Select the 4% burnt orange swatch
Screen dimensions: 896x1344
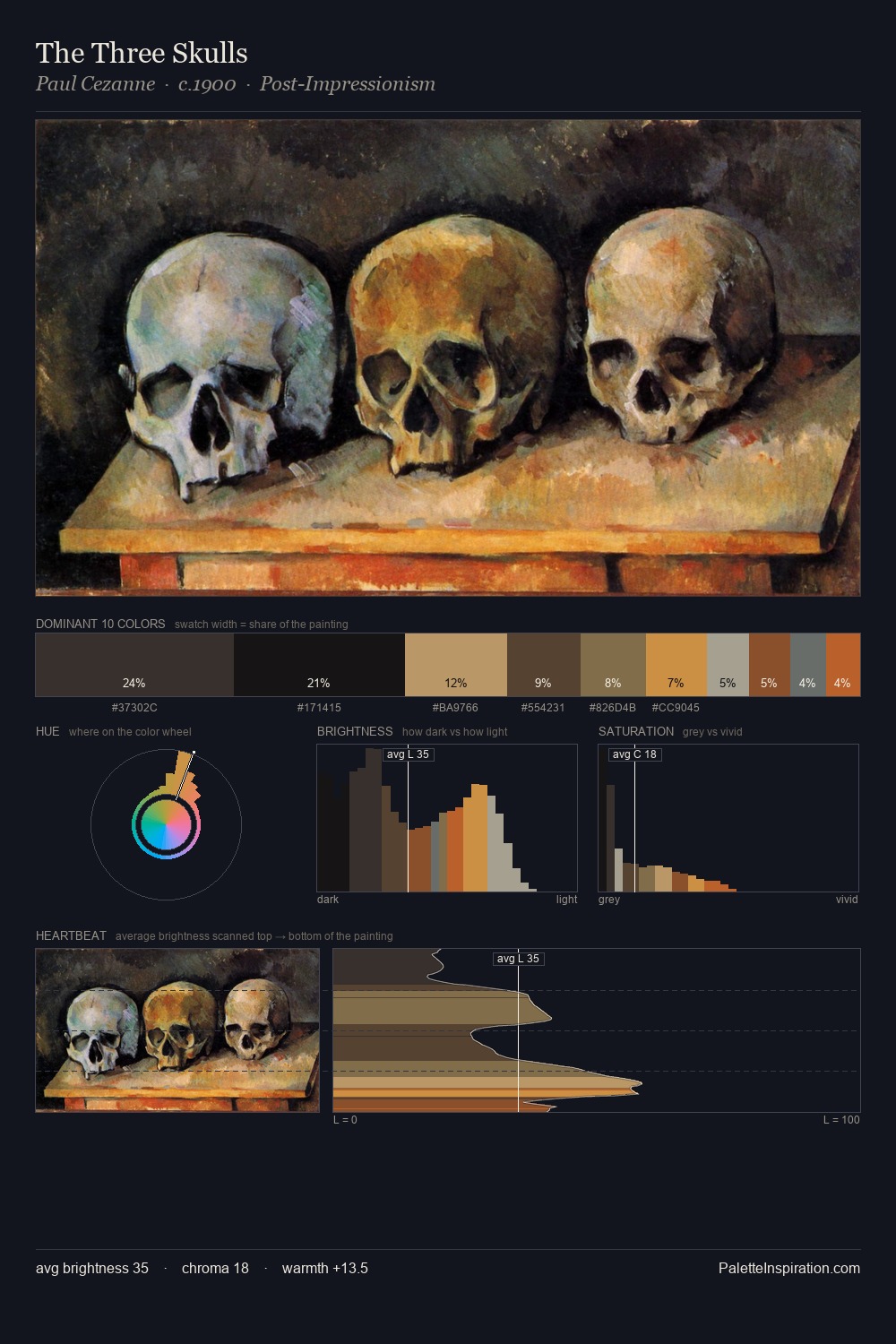843,665
